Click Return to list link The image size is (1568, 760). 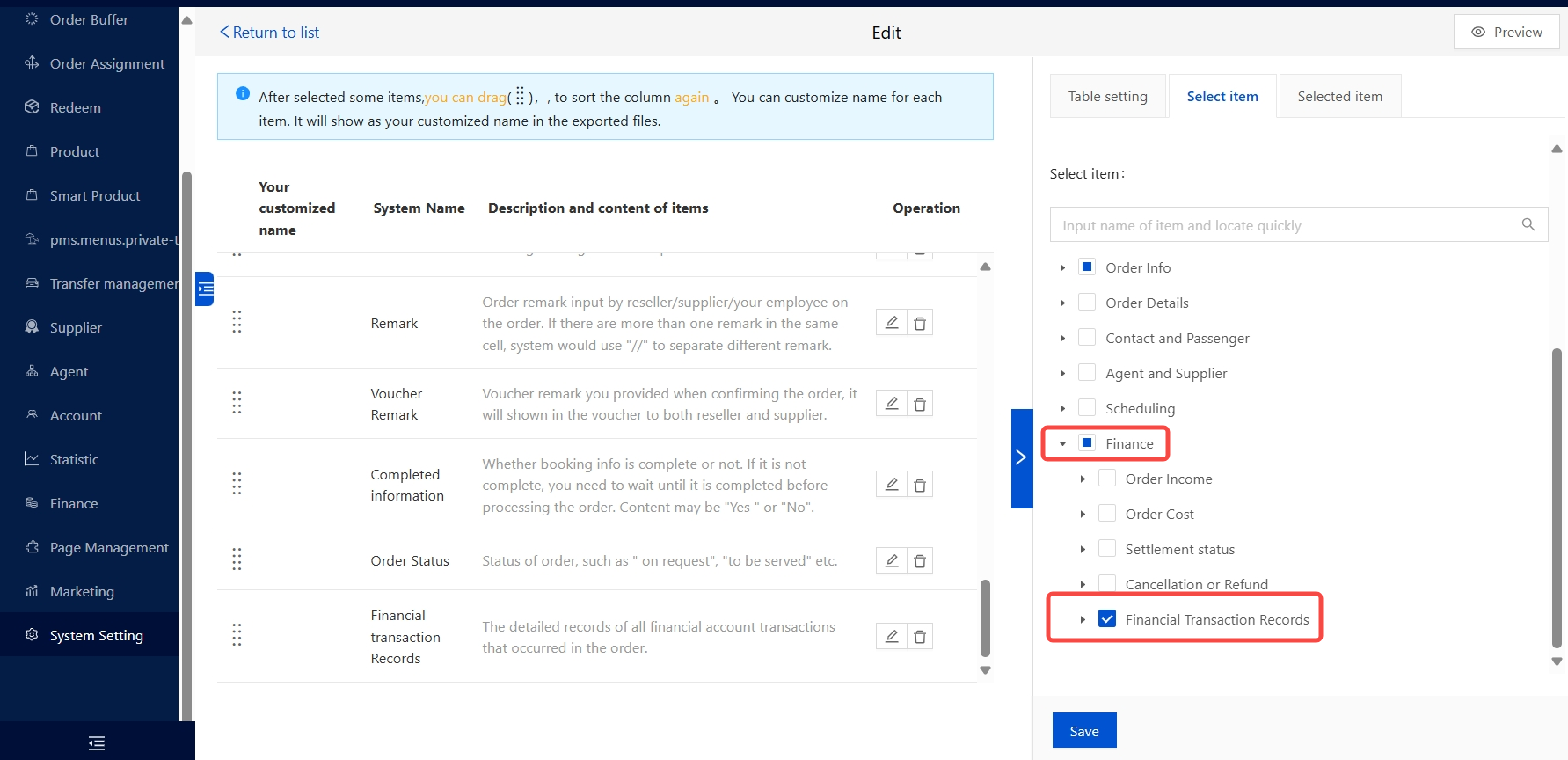[x=269, y=33]
